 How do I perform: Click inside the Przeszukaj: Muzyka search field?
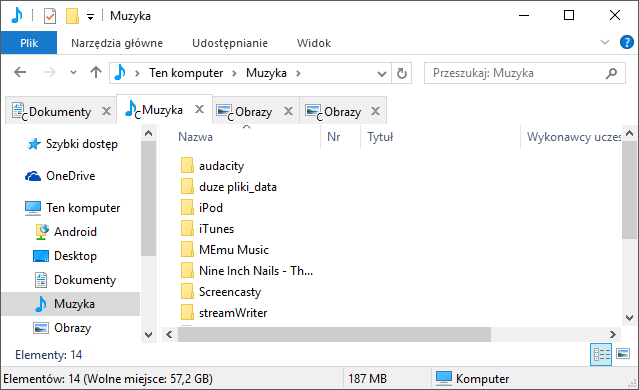(518, 73)
